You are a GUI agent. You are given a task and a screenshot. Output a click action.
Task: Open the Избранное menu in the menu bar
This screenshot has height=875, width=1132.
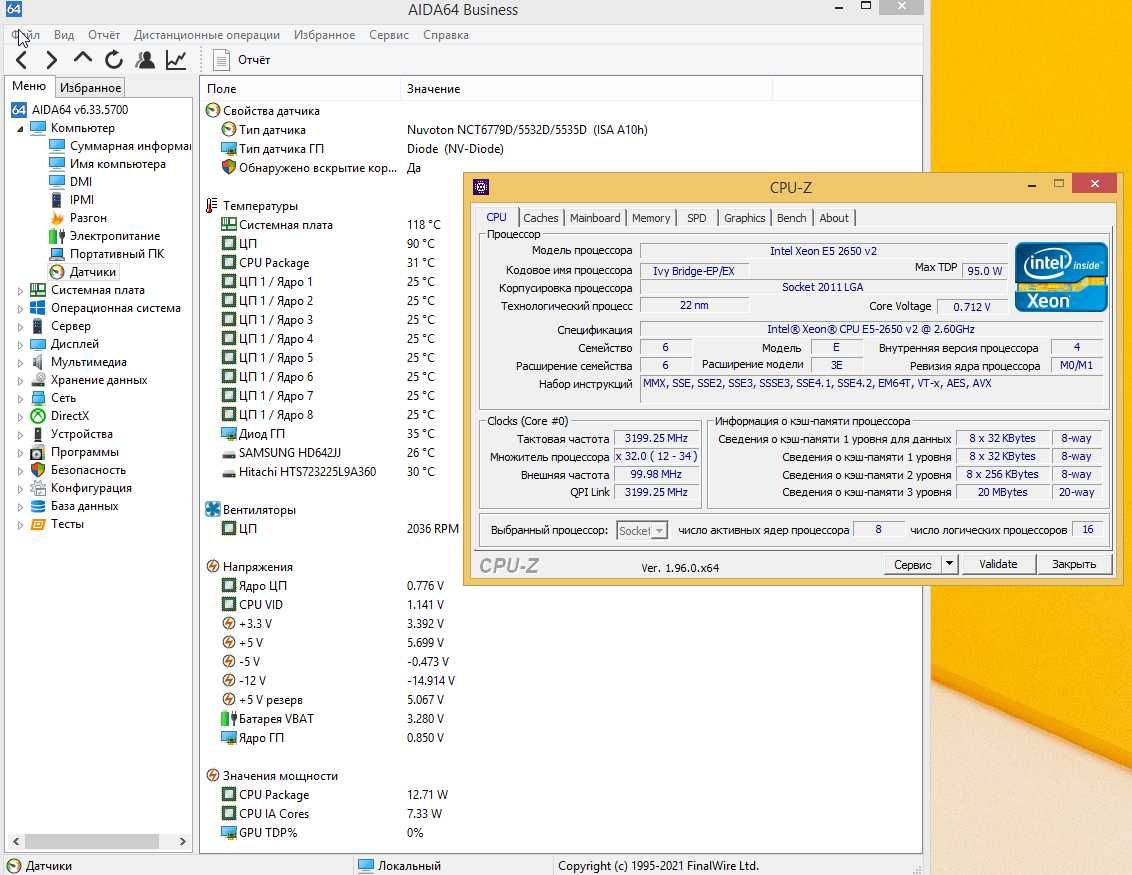(x=324, y=35)
